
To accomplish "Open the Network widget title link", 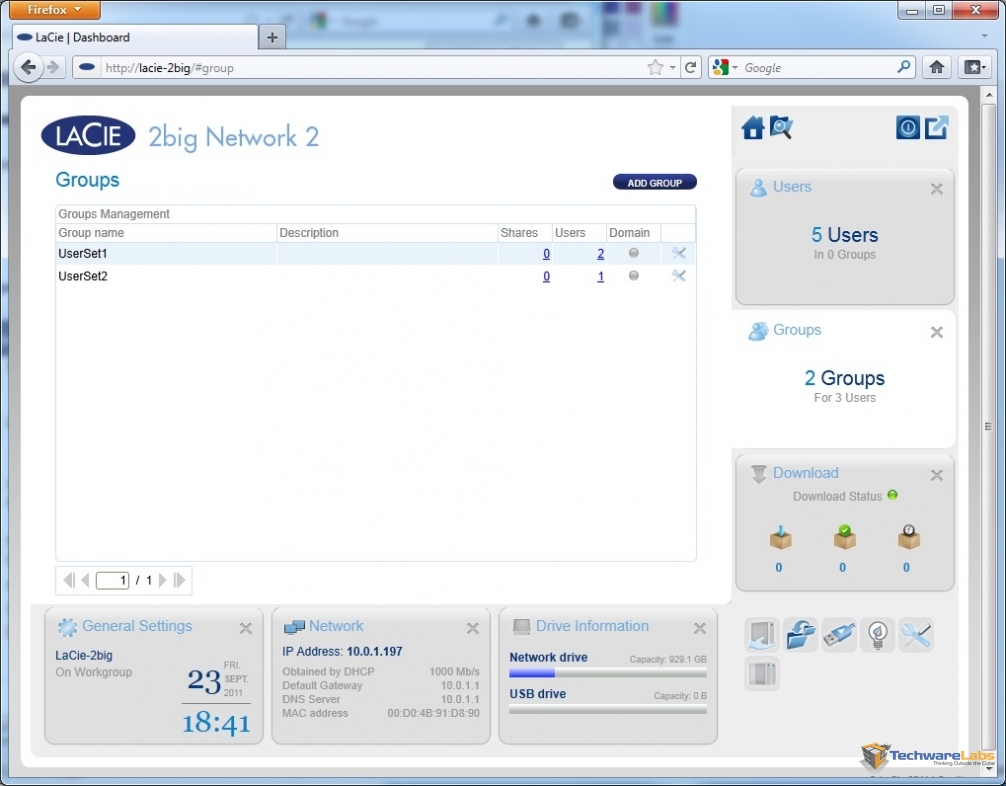I will coord(336,626).
